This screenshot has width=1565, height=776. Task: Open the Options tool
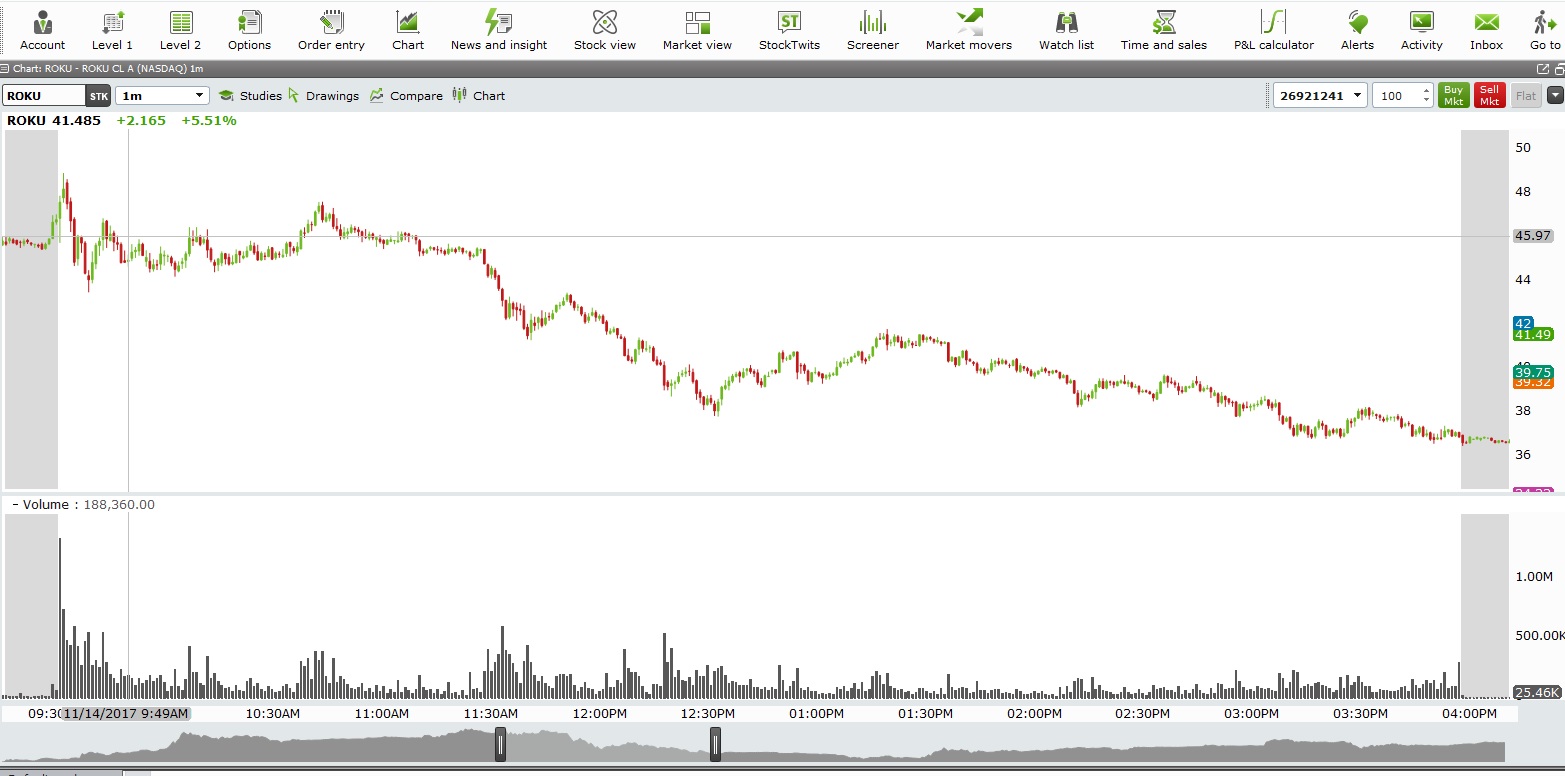249,30
